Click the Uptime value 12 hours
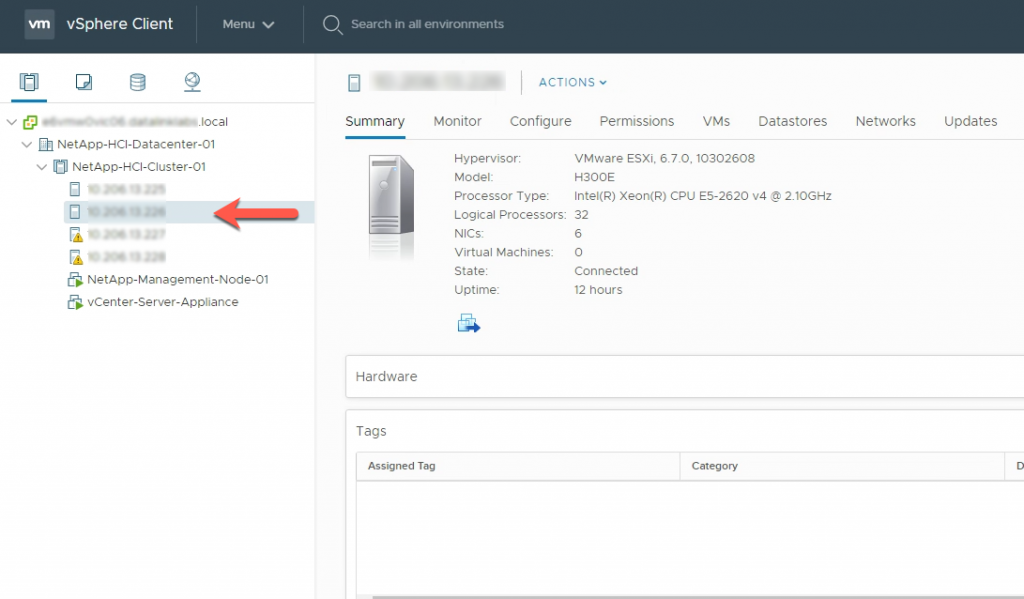Image resolution: width=1024 pixels, height=599 pixels. 598,290
